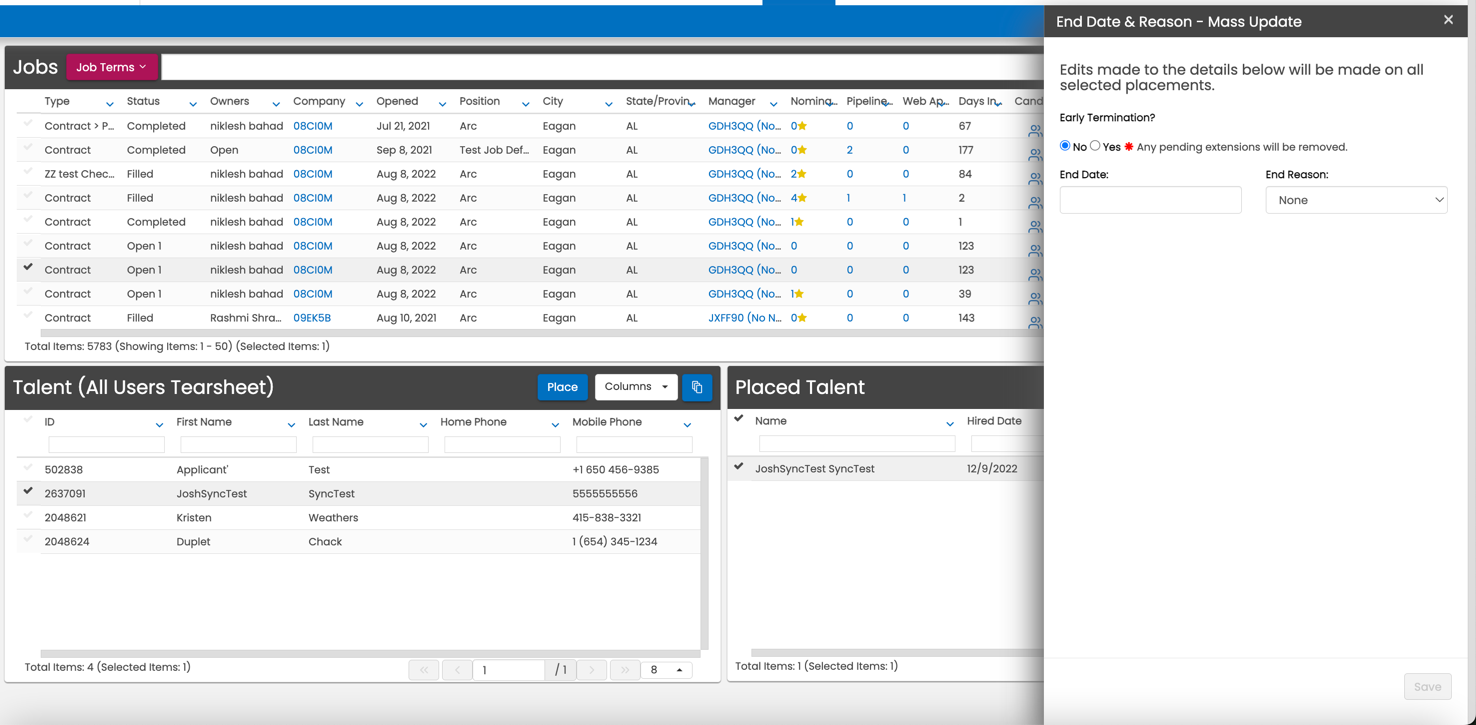Click the Place button

pos(562,387)
